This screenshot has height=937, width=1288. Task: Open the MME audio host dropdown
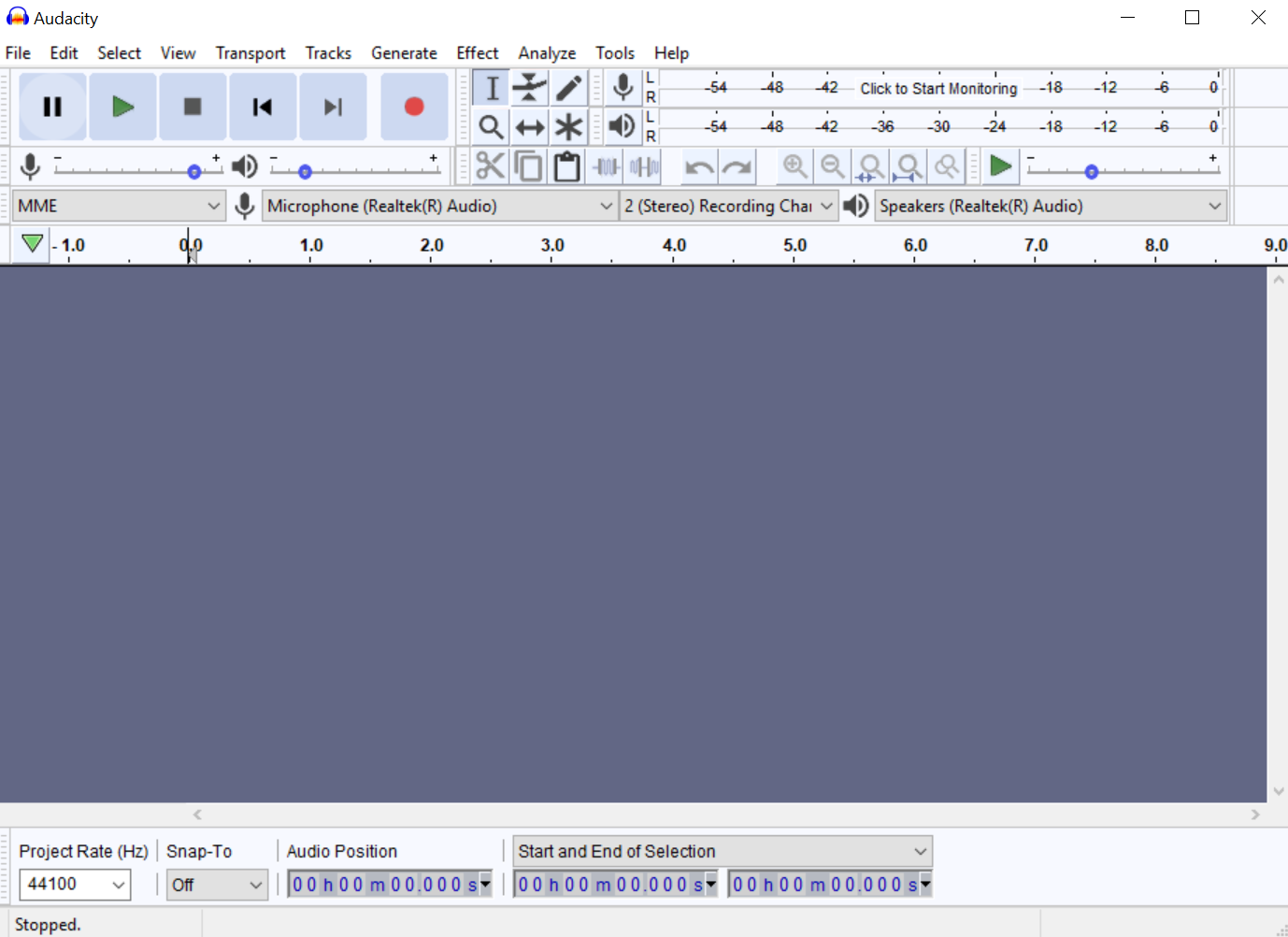point(120,206)
